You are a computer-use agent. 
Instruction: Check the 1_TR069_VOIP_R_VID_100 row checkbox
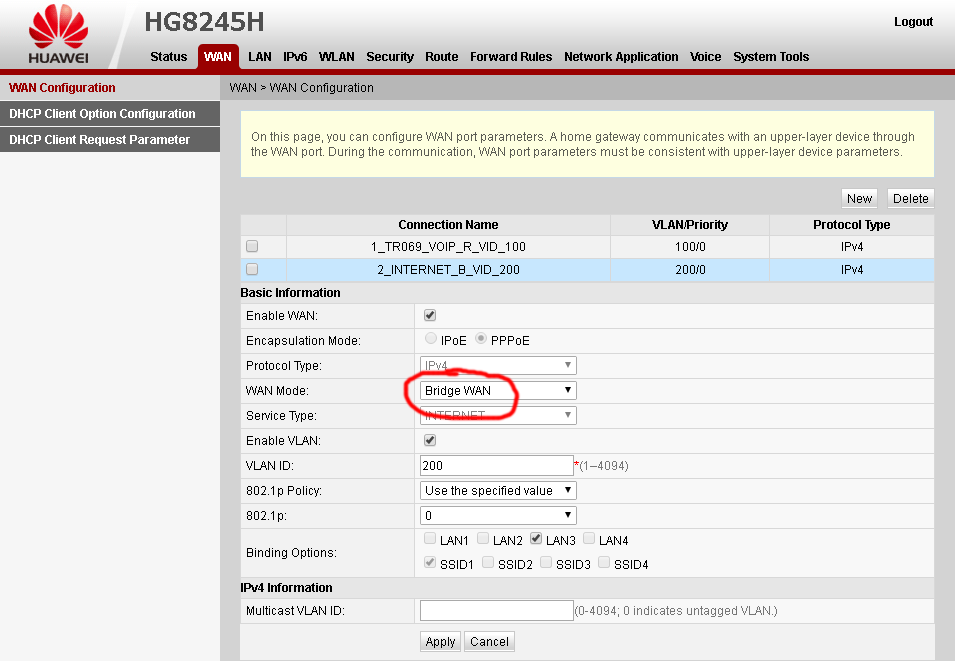point(252,246)
